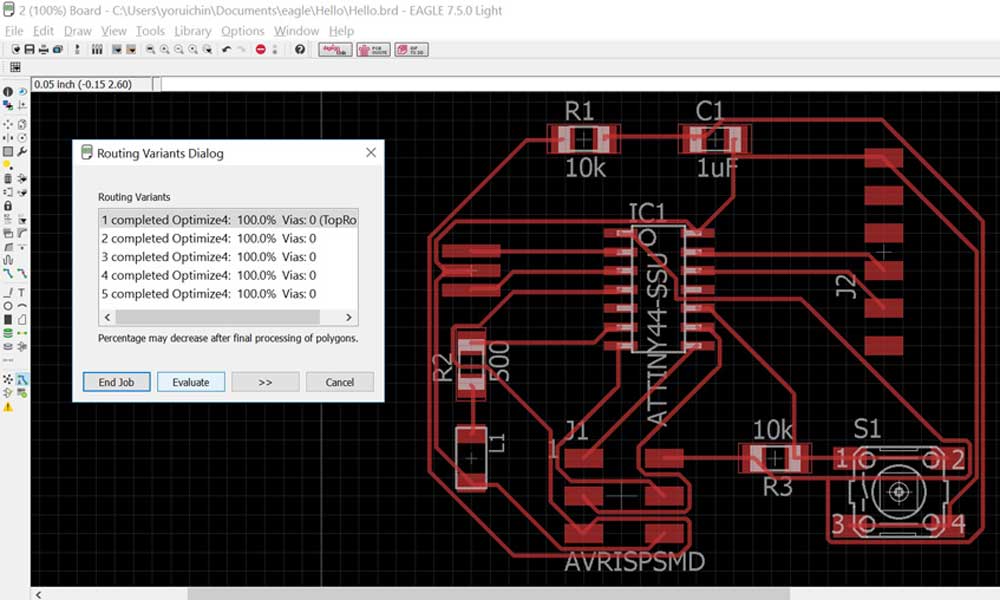Click the Grid icon below the toolbar

15,67
